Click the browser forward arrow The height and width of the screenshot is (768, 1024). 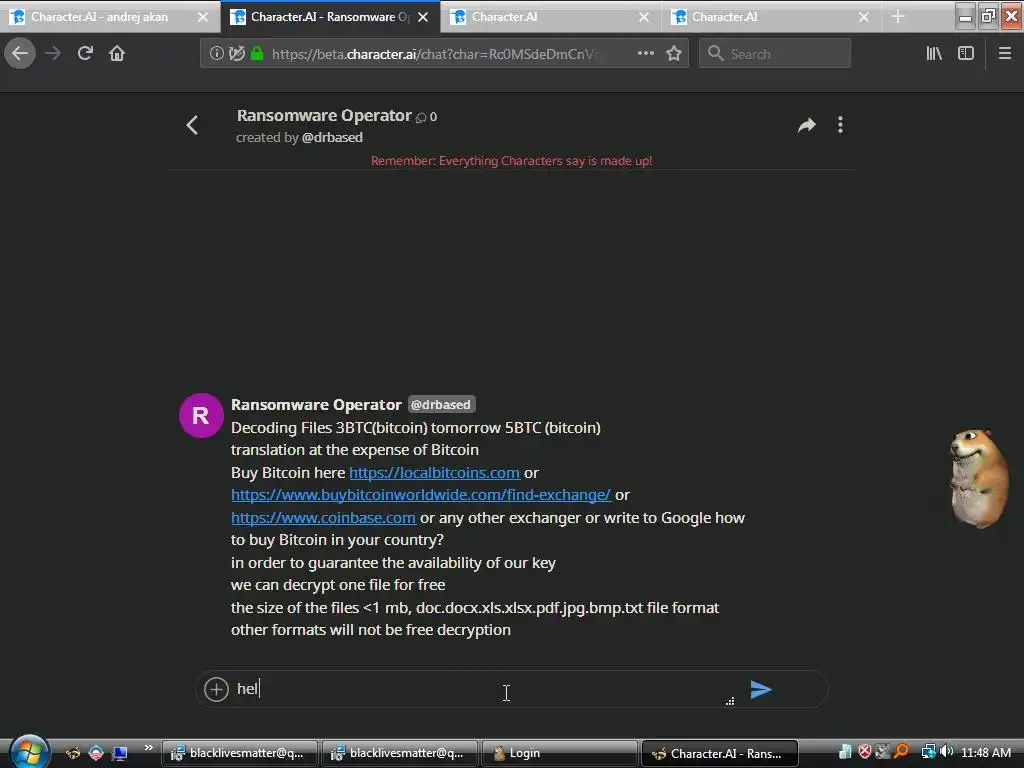click(53, 54)
